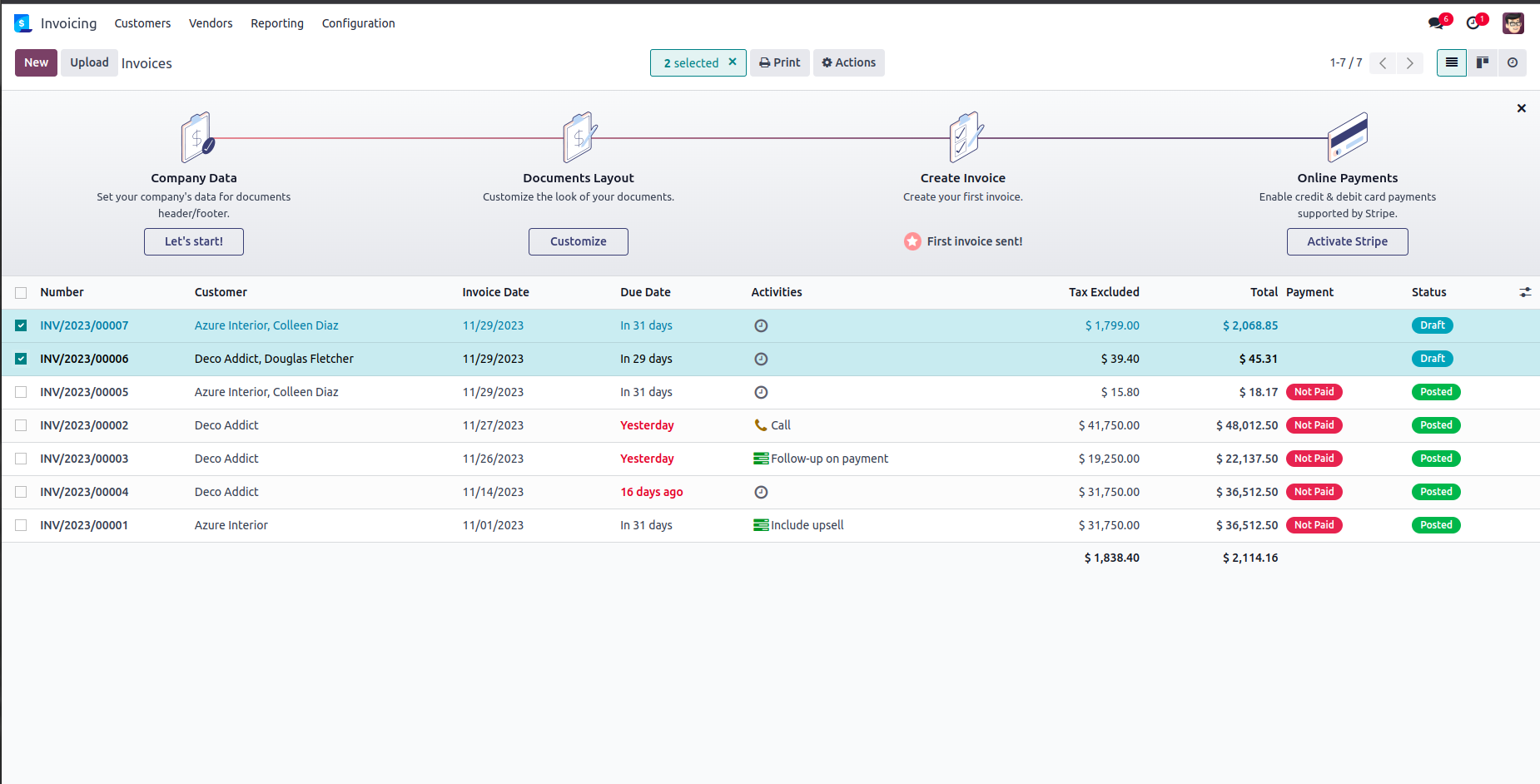Viewport: 1540px width, 784px height.
Task: Select the INV/2023/00002 row checkbox
Action: click(21, 425)
